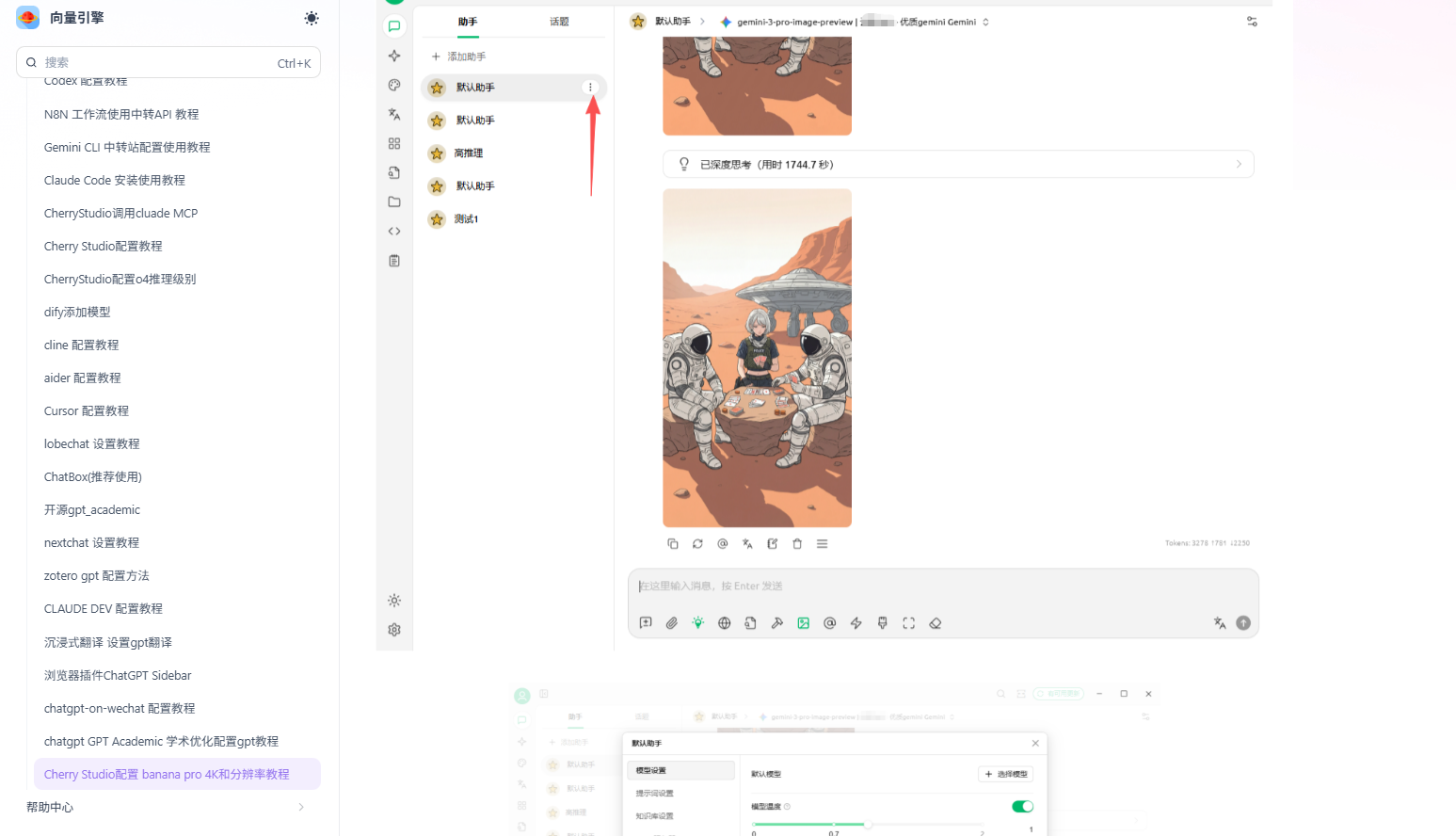1456x836 pixels.
Task: Close the 默认助手 settings dialog
Action: click(1035, 743)
